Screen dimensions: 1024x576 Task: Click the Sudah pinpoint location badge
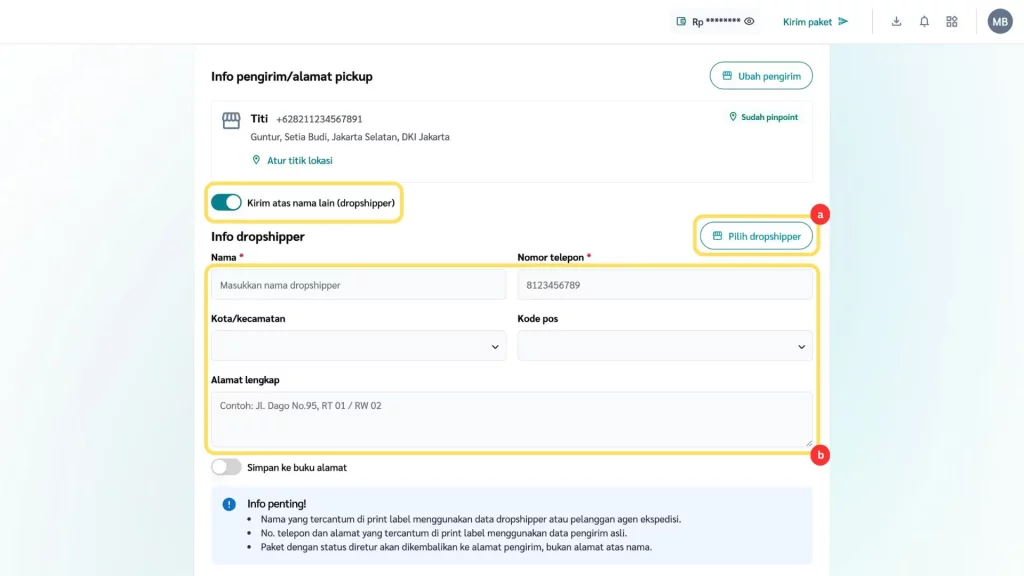[764, 117]
